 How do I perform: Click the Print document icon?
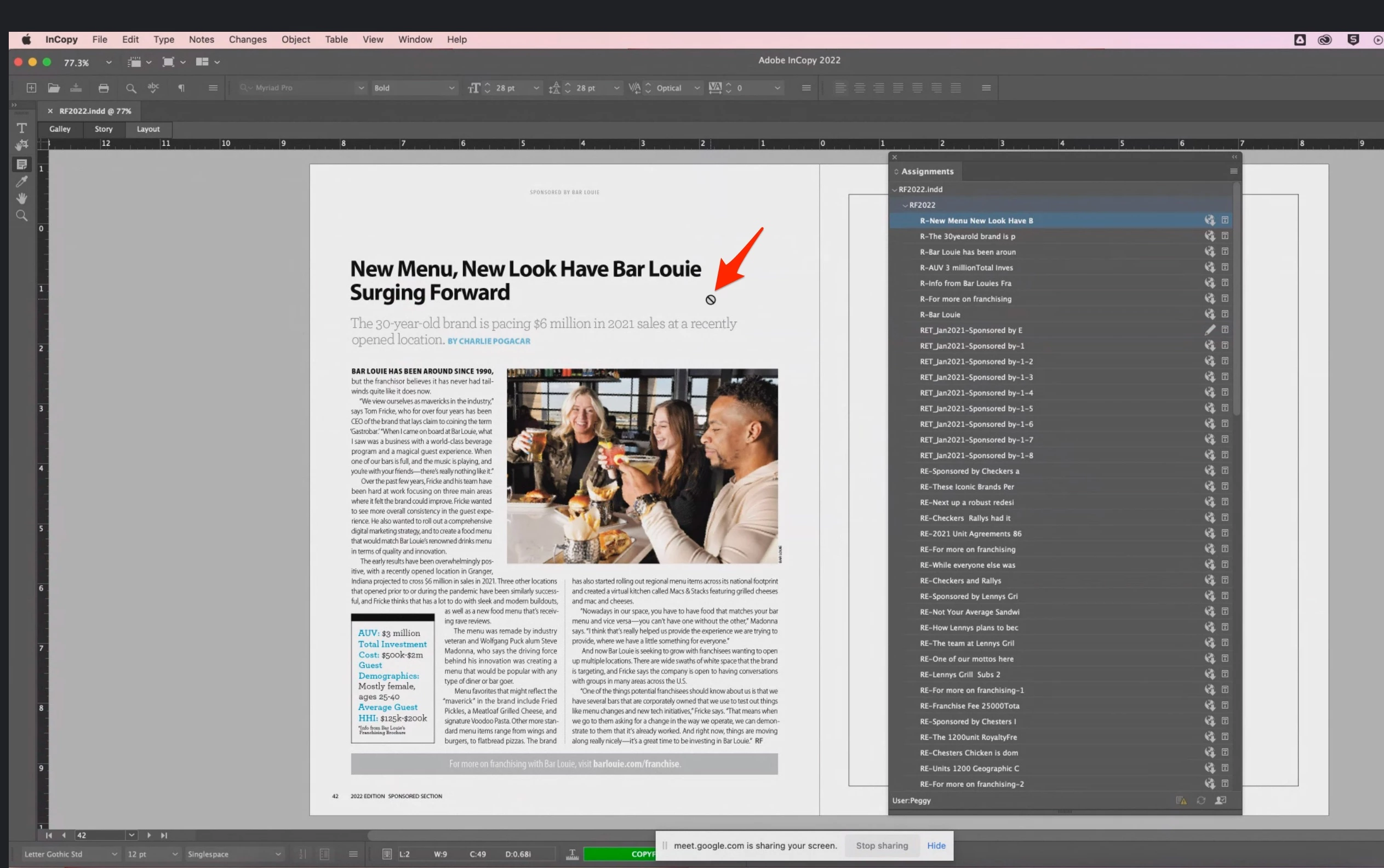104,88
